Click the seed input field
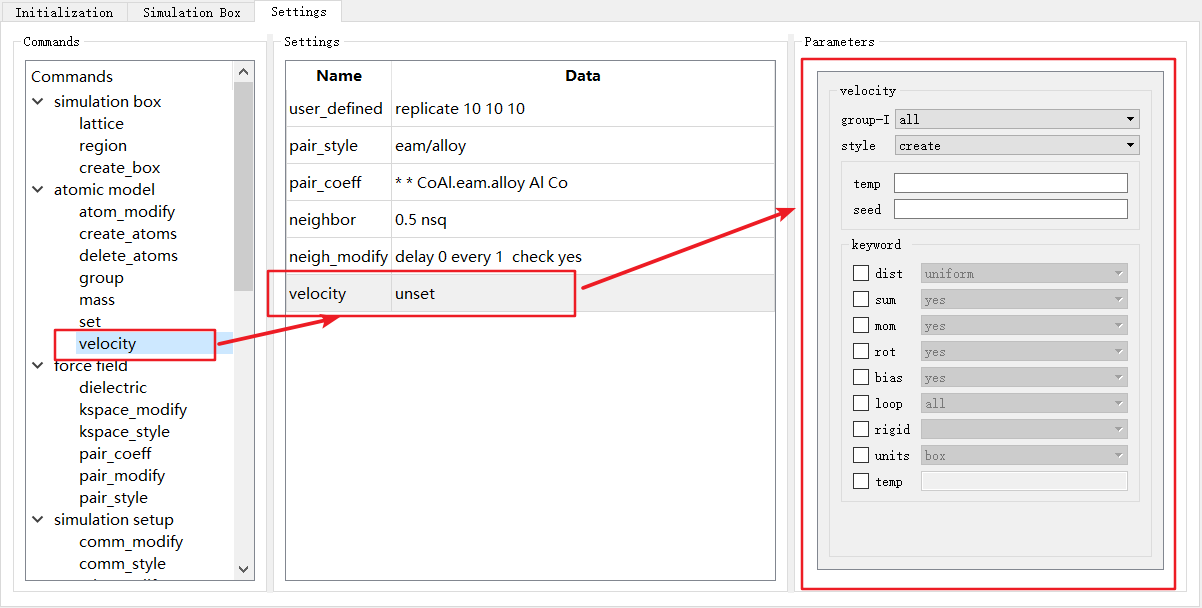The width and height of the screenshot is (1202, 608). click(x=1010, y=209)
